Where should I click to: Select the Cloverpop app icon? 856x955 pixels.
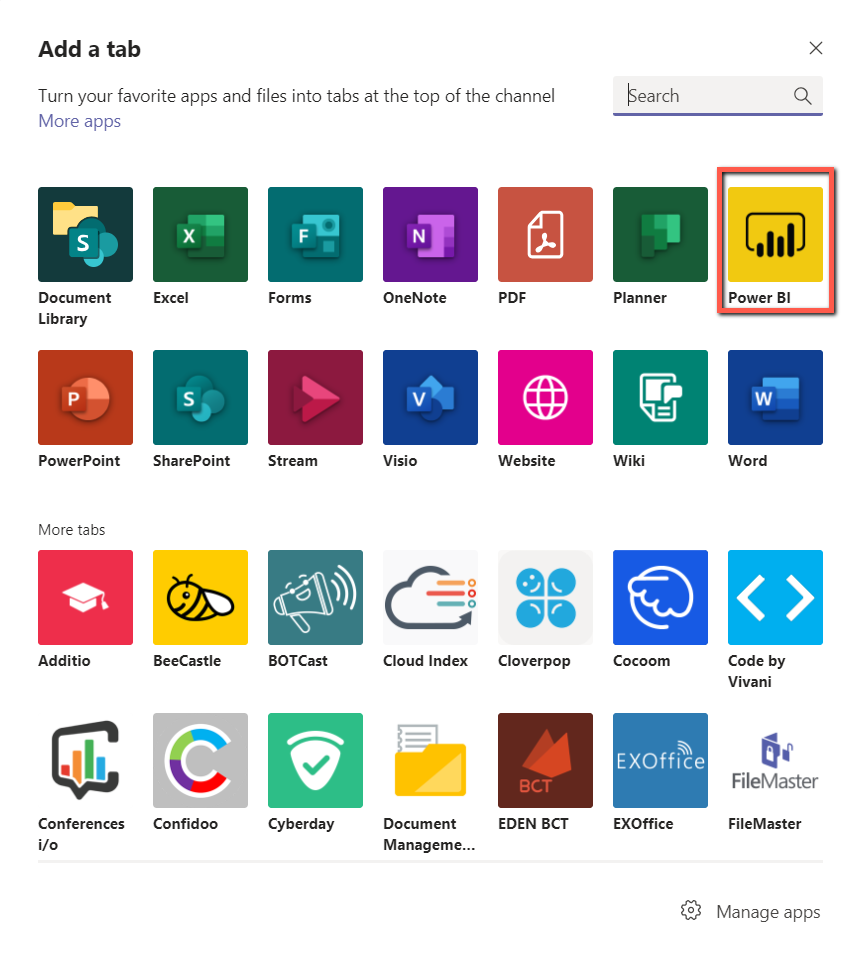pos(545,597)
